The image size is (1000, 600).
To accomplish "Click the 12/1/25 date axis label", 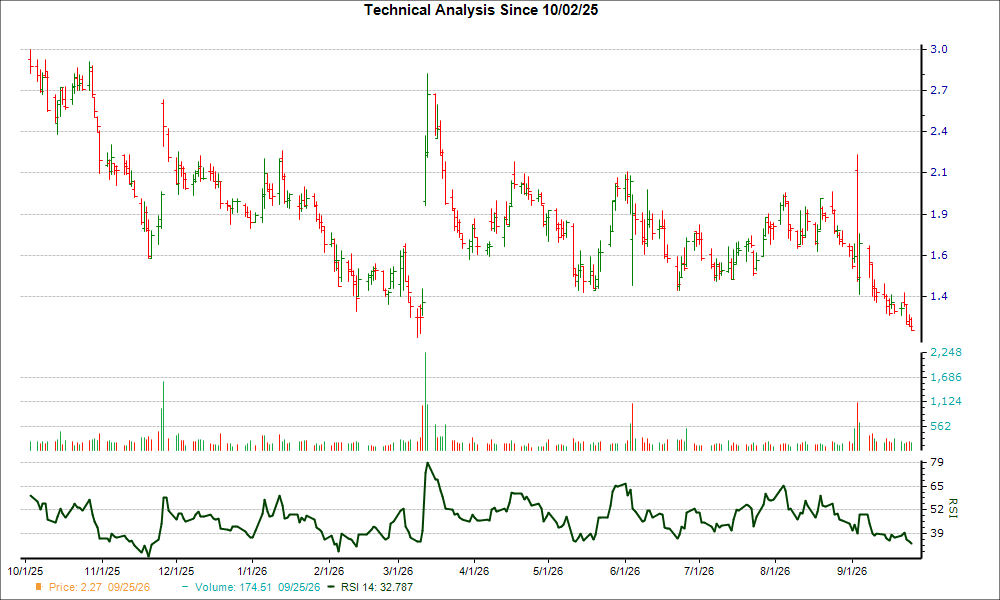I will (x=176, y=571).
